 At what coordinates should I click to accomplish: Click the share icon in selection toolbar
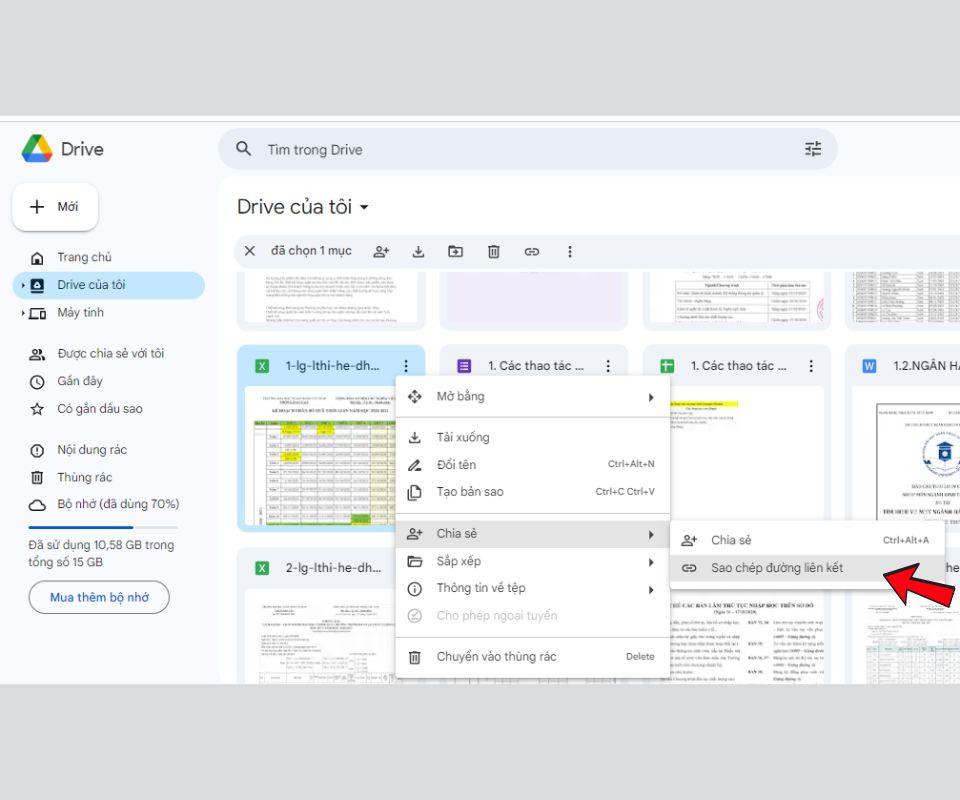(x=381, y=252)
